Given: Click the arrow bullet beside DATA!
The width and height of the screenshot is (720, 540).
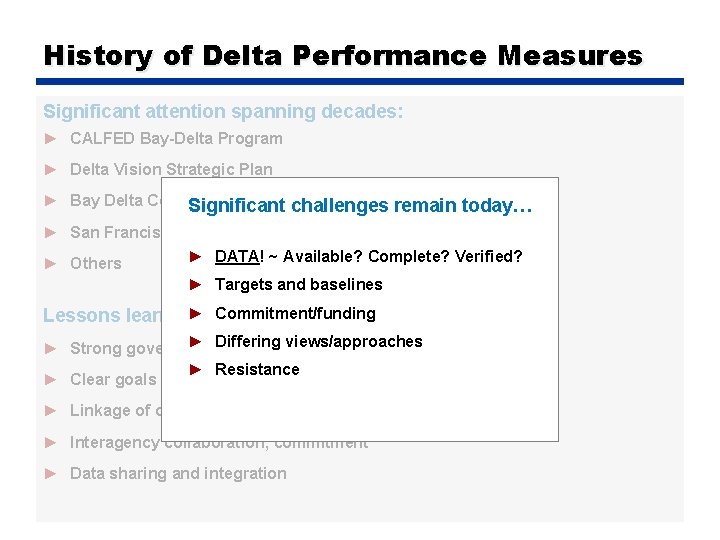Looking at the screenshot, I should [x=196, y=257].
